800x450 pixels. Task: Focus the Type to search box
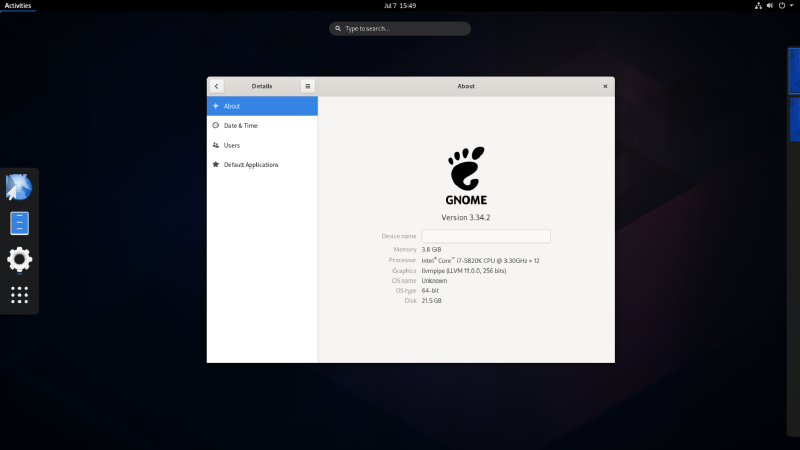coord(400,29)
